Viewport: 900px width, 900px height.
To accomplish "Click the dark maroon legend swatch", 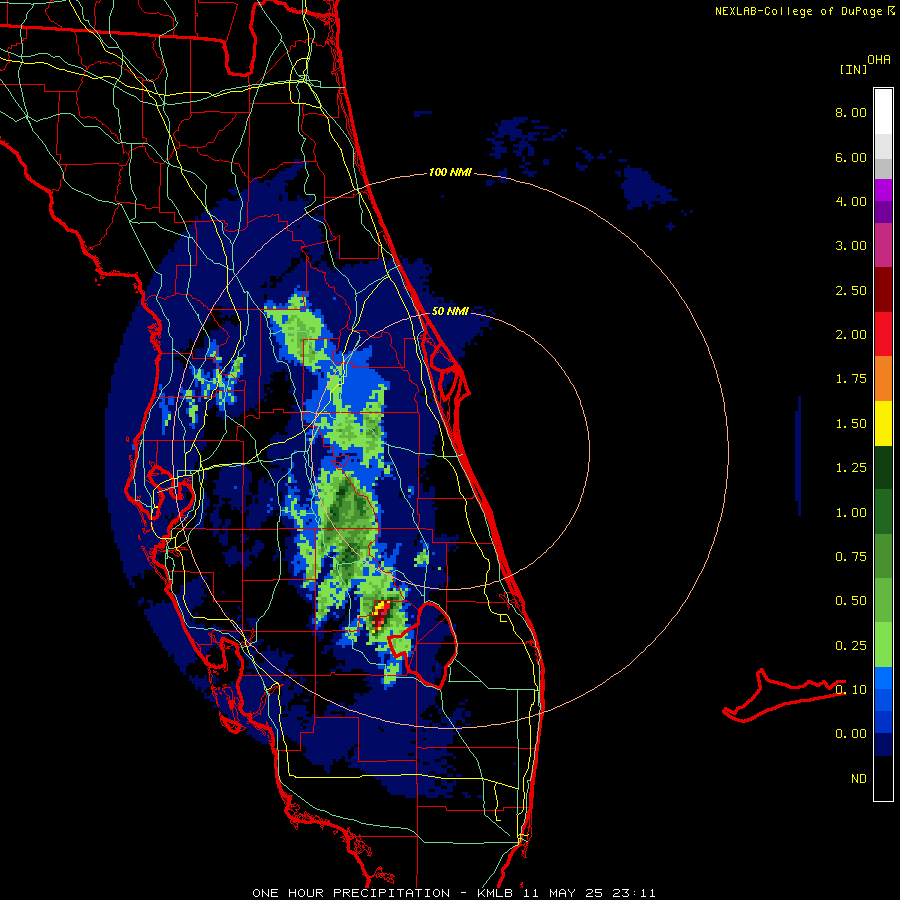I will 883,290.
